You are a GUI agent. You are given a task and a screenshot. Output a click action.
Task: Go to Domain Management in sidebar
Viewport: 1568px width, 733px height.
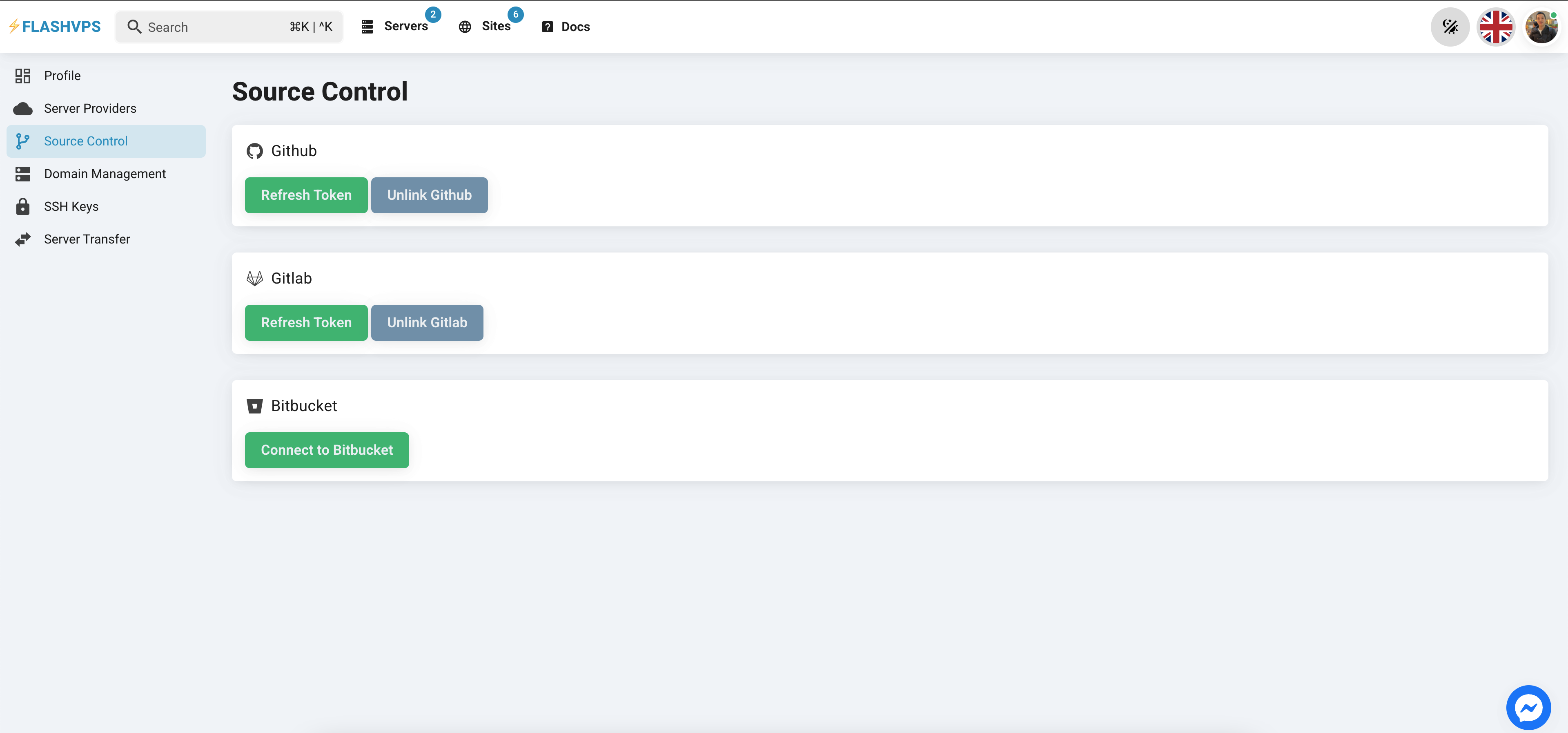pyautogui.click(x=105, y=173)
